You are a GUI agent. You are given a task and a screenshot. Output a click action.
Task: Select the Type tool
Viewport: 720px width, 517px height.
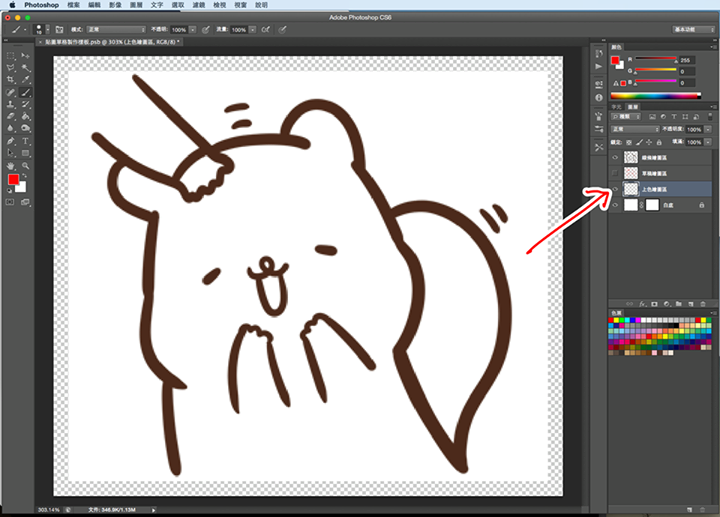click(x=26, y=141)
